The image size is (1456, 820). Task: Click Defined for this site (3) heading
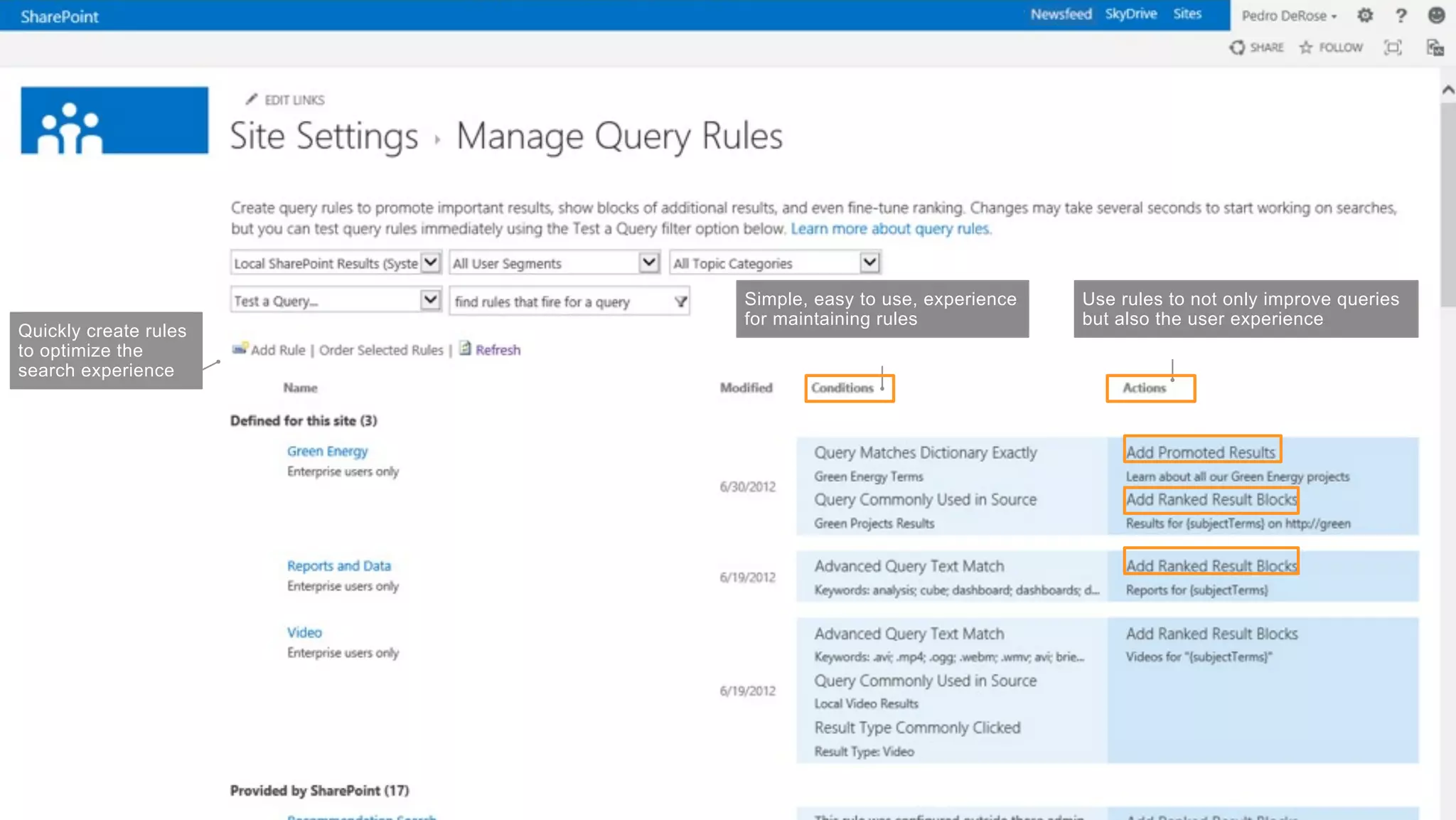click(304, 420)
